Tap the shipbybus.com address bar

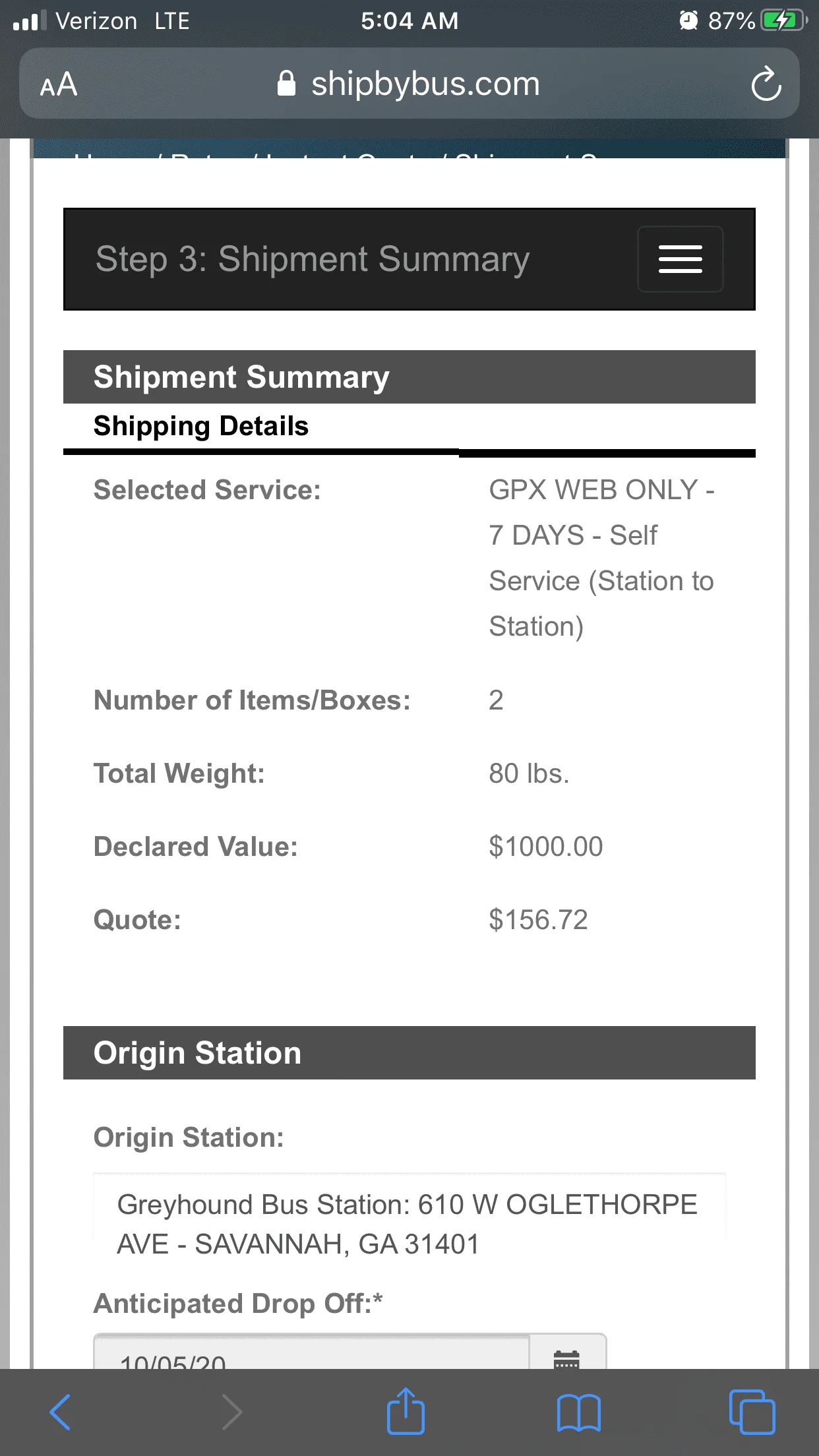click(409, 83)
